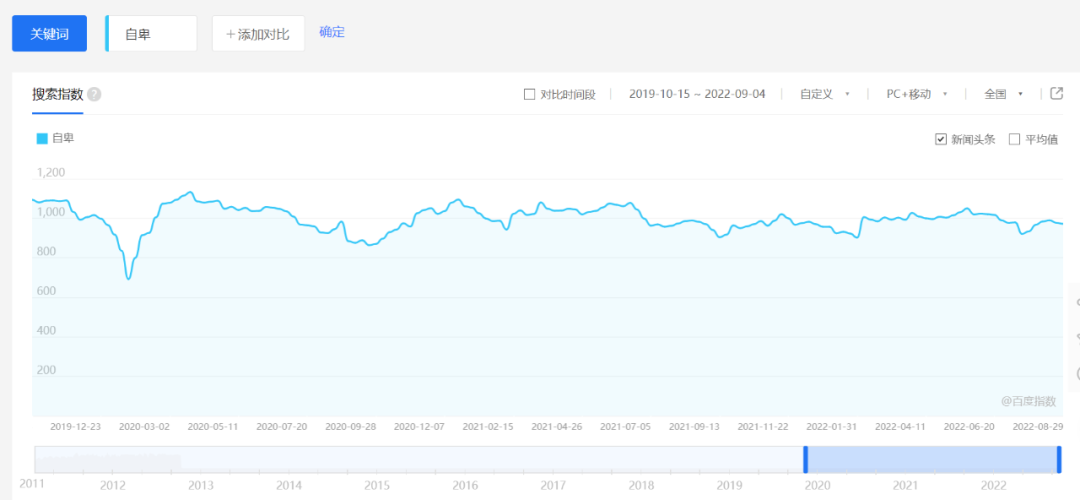
Task: Click the selected blue timeline range
Action: [931, 459]
